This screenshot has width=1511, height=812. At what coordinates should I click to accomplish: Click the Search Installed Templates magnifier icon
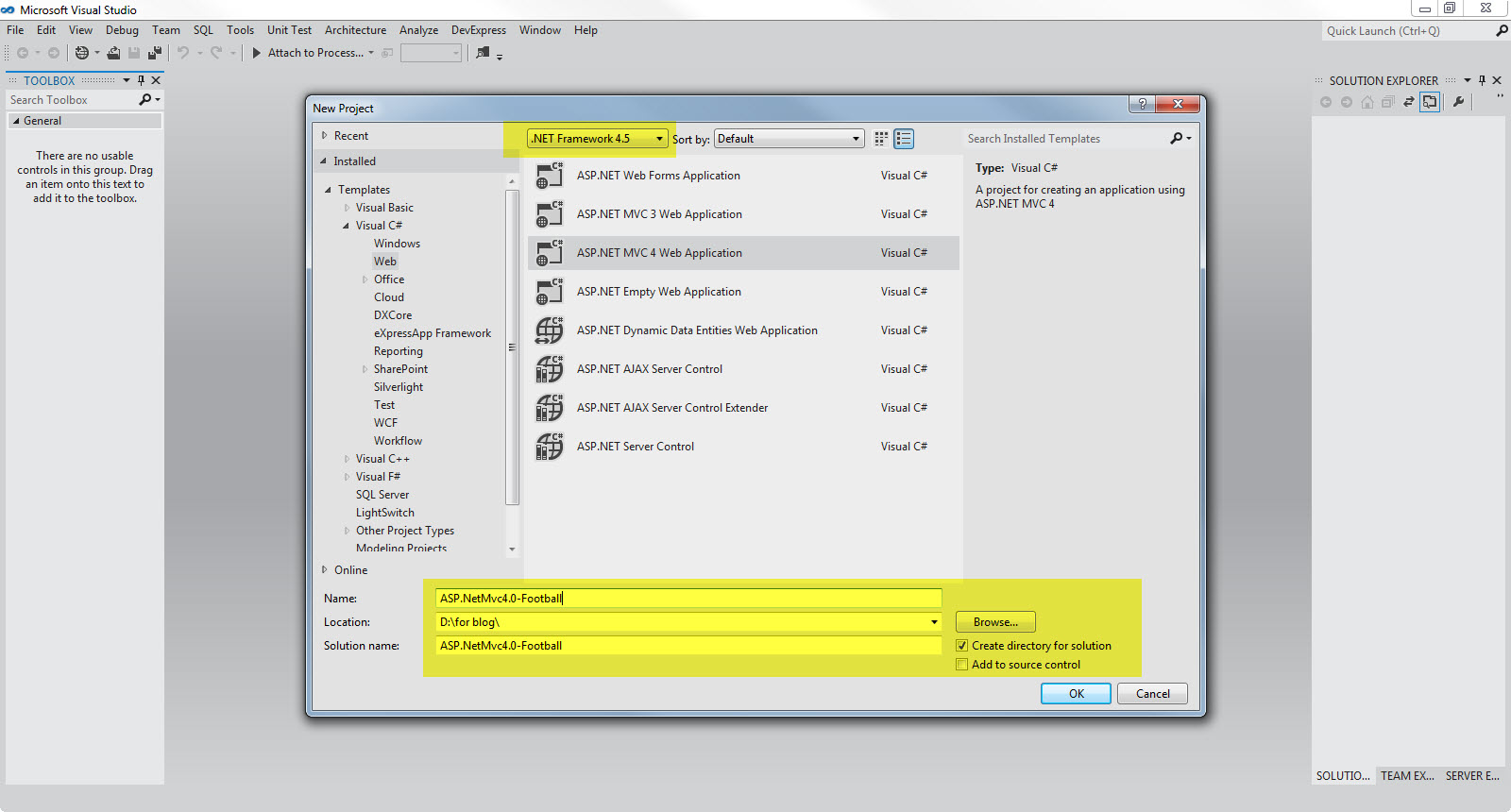tap(1177, 138)
